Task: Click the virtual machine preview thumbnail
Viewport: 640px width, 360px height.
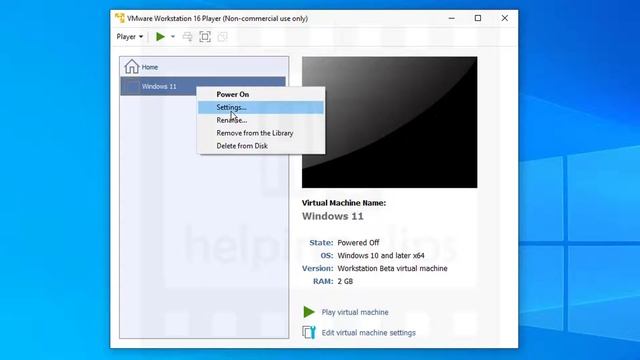Action: 389,122
